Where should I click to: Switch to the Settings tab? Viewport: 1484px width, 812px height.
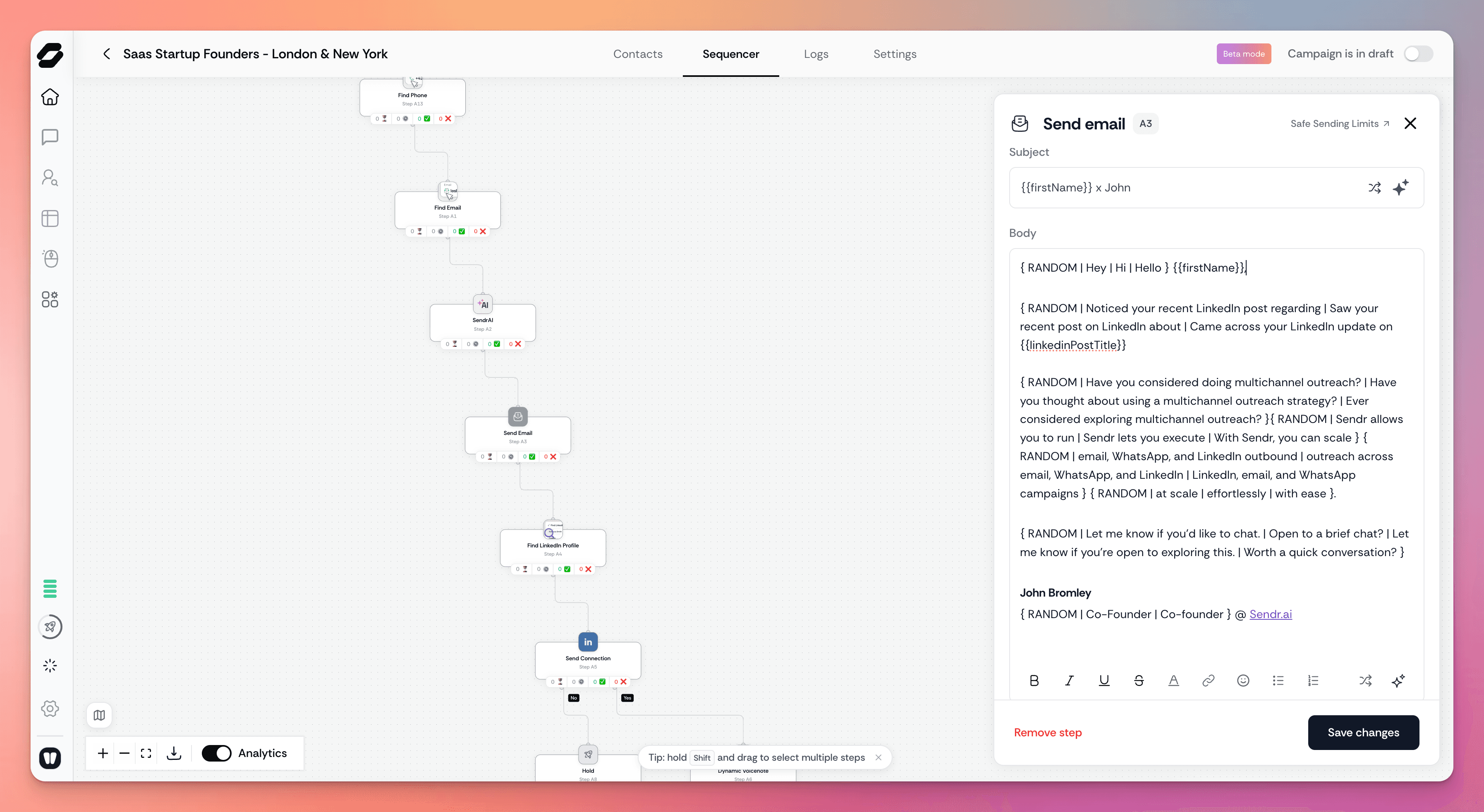pyautogui.click(x=895, y=54)
